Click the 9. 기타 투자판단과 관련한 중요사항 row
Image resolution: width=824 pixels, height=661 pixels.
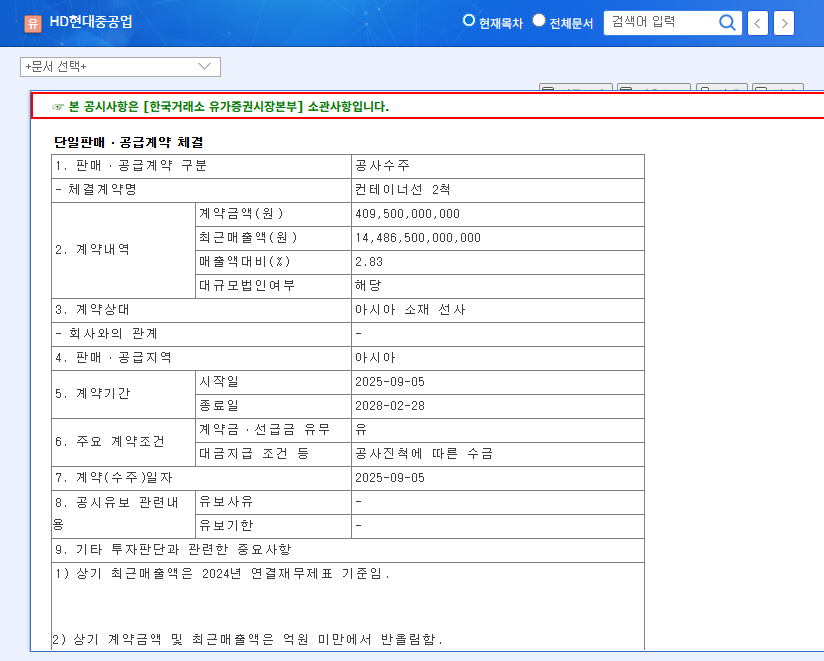tap(348, 550)
